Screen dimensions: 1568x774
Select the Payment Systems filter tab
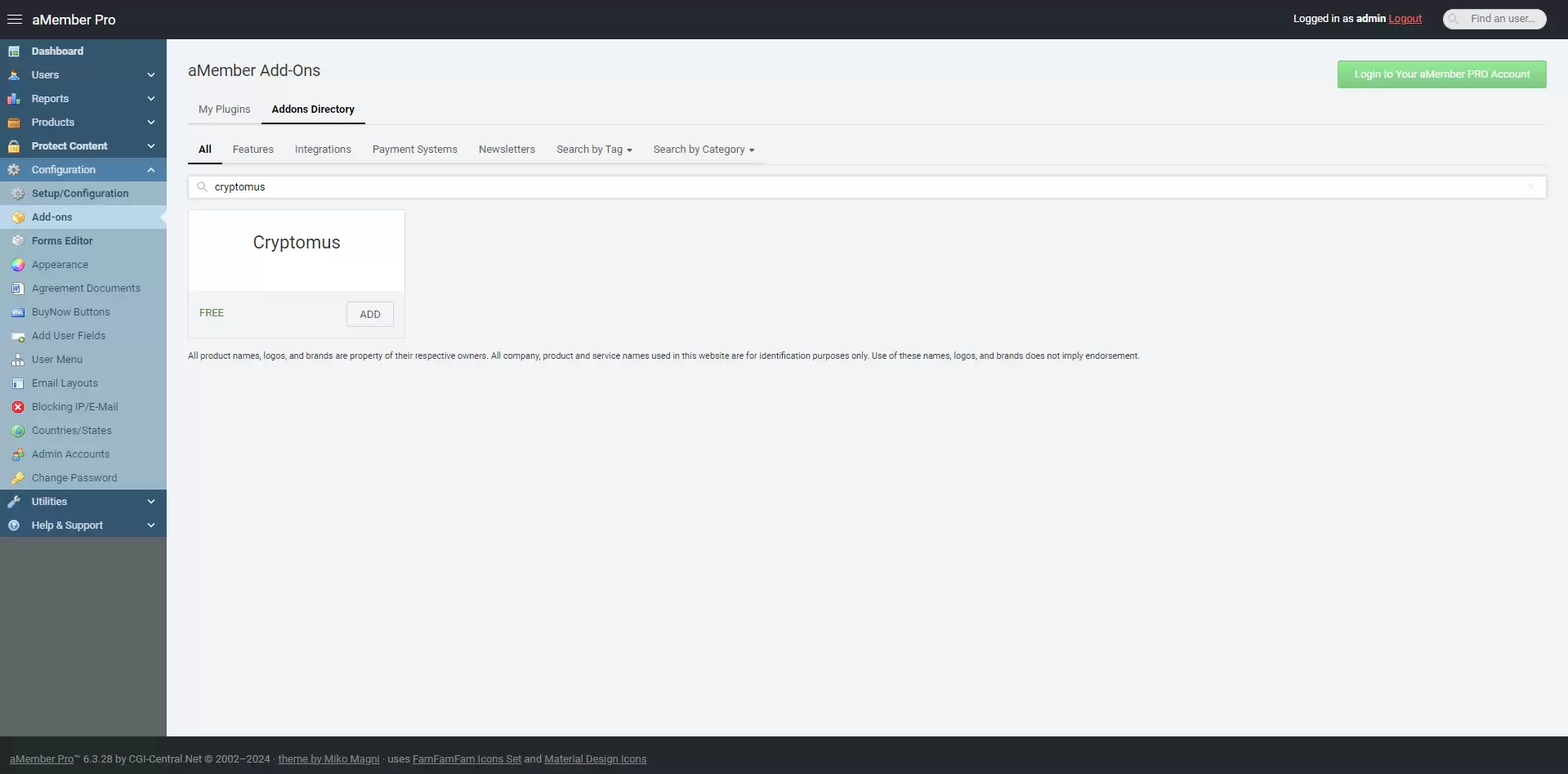[414, 150]
